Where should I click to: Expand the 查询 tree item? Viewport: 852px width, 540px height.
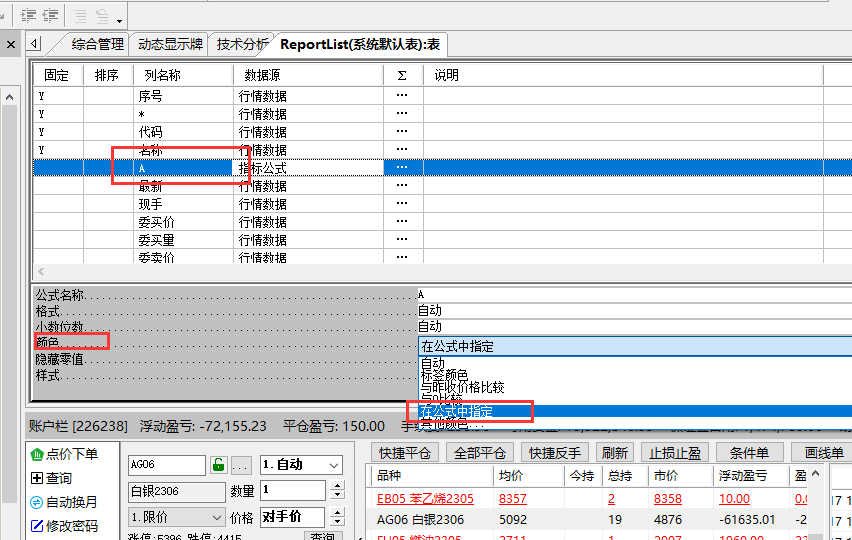(x=52, y=478)
